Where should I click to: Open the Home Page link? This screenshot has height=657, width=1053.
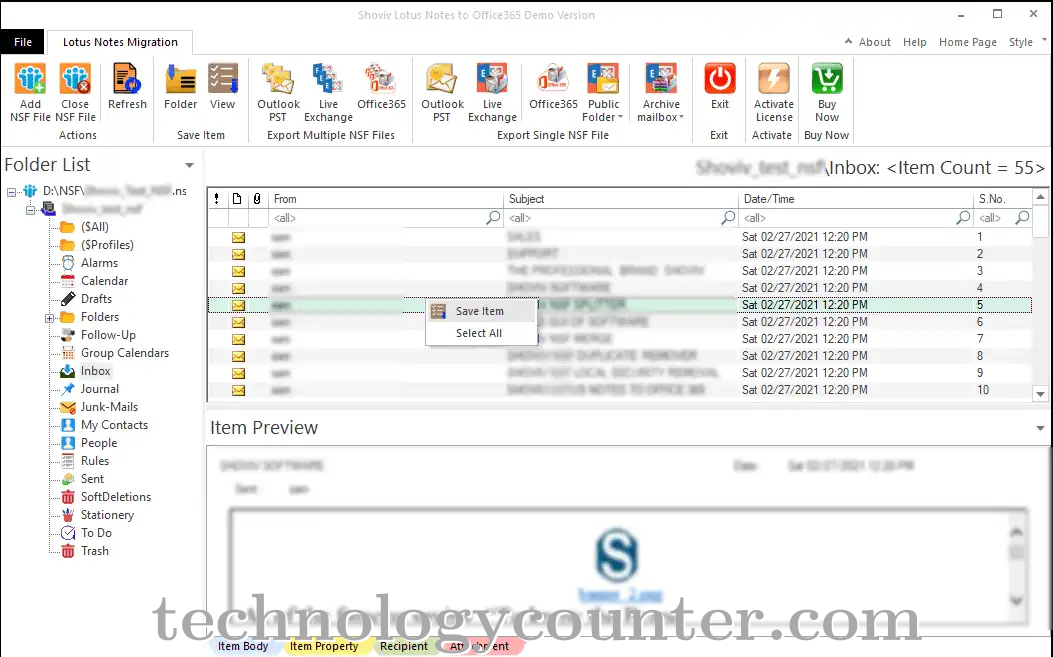968,42
